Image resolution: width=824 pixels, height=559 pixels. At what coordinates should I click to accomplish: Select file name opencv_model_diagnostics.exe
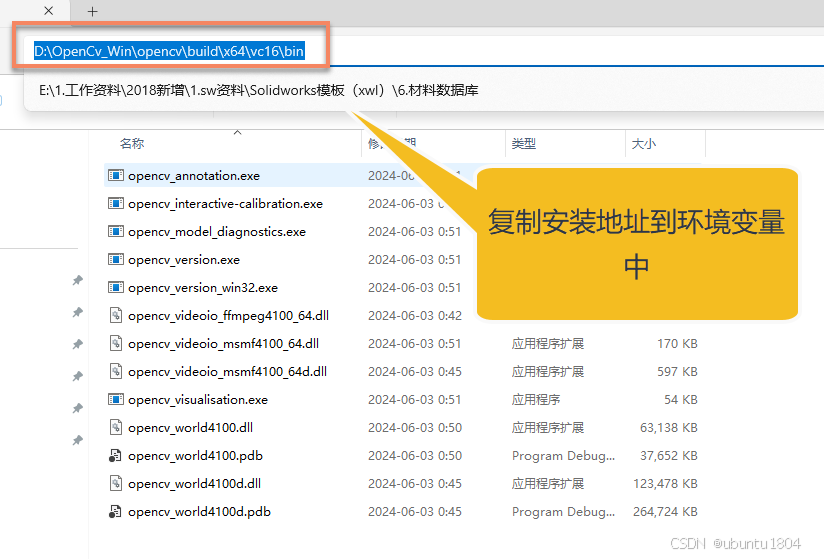tap(217, 232)
